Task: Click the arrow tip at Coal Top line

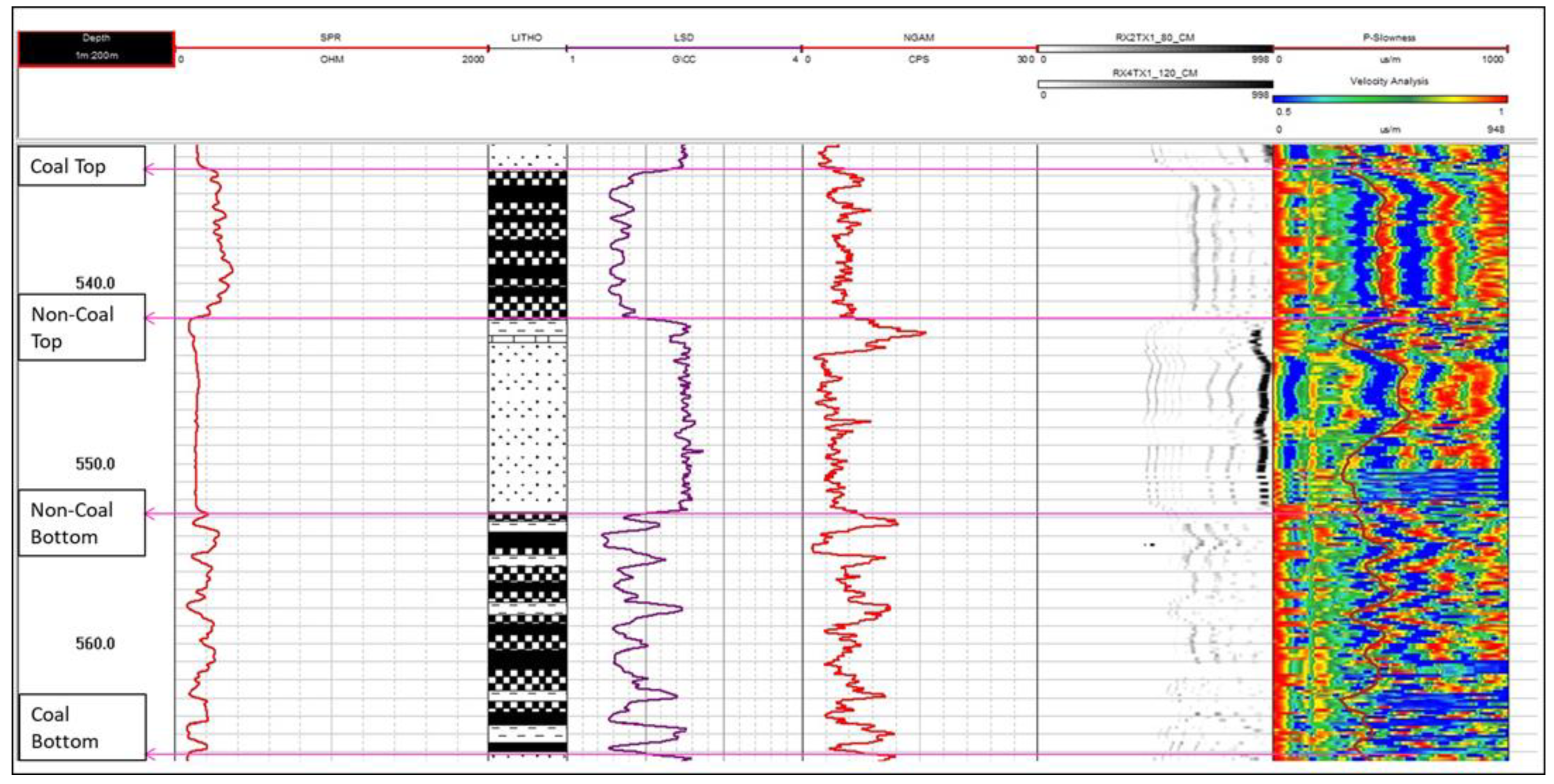Action: pyautogui.click(x=147, y=169)
